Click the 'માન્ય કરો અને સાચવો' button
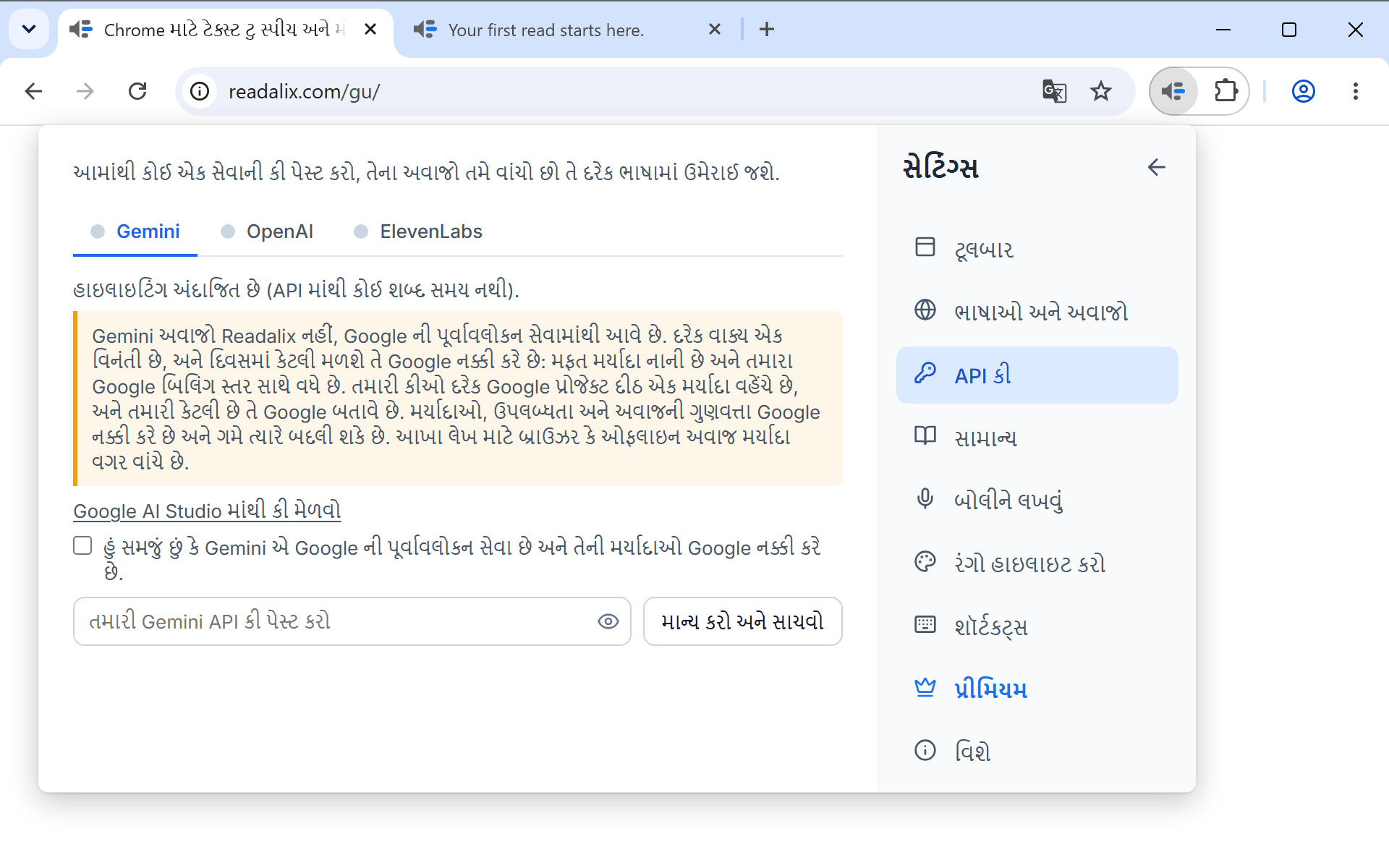 742,621
